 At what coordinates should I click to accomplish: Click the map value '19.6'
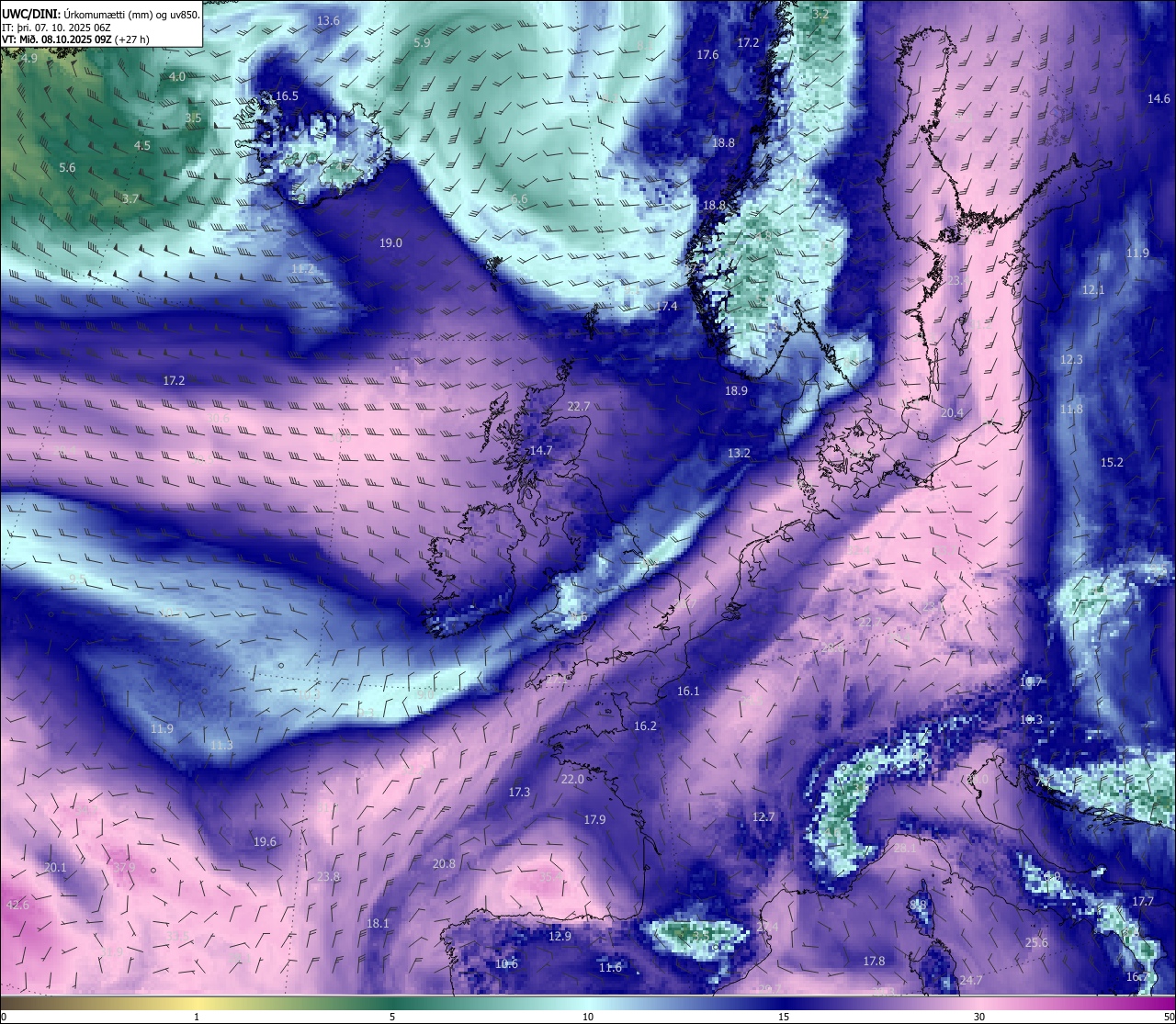pos(265,841)
